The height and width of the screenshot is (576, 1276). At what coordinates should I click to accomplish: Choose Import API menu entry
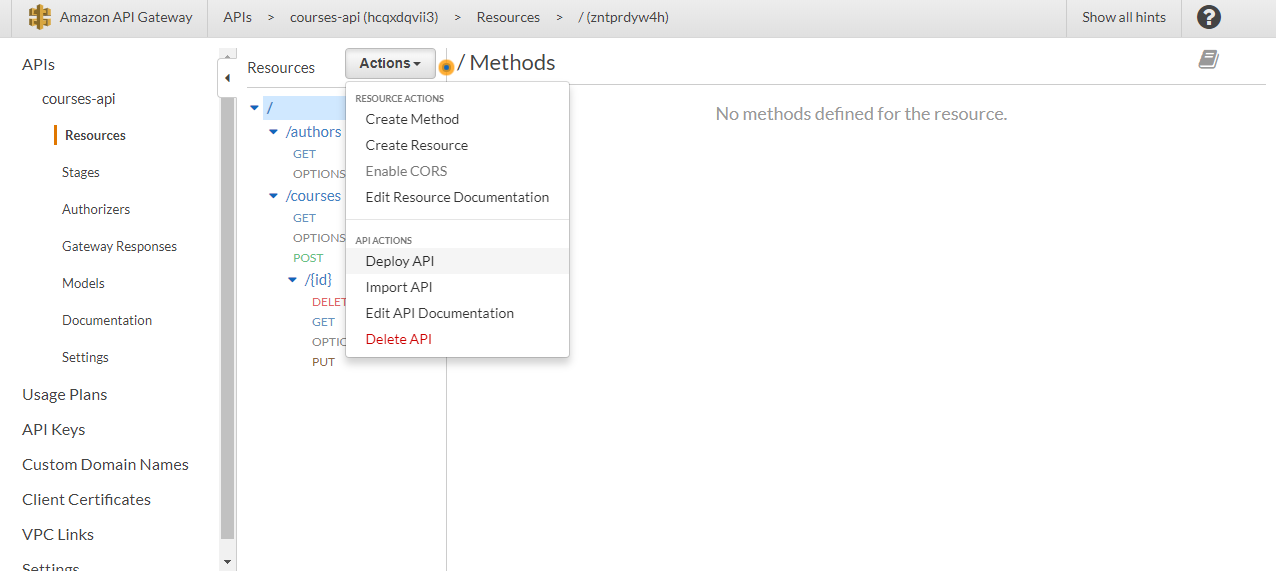point(399,287)
